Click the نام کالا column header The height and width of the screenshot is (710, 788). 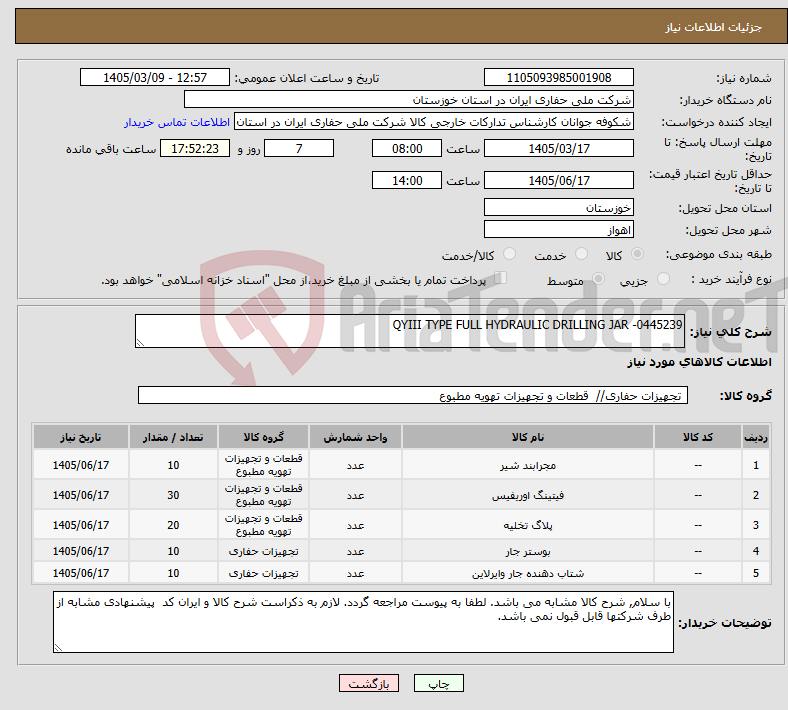[x=528, y=437]
